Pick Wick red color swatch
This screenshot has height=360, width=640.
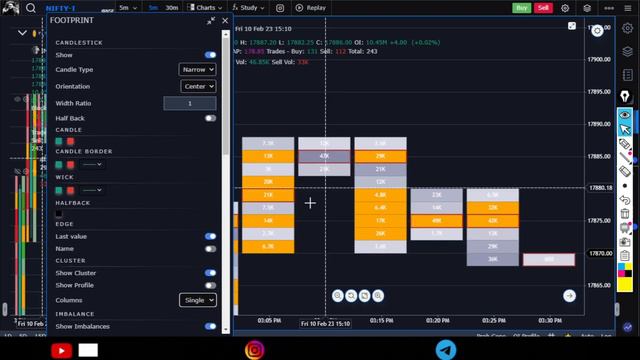coord(71,190)
